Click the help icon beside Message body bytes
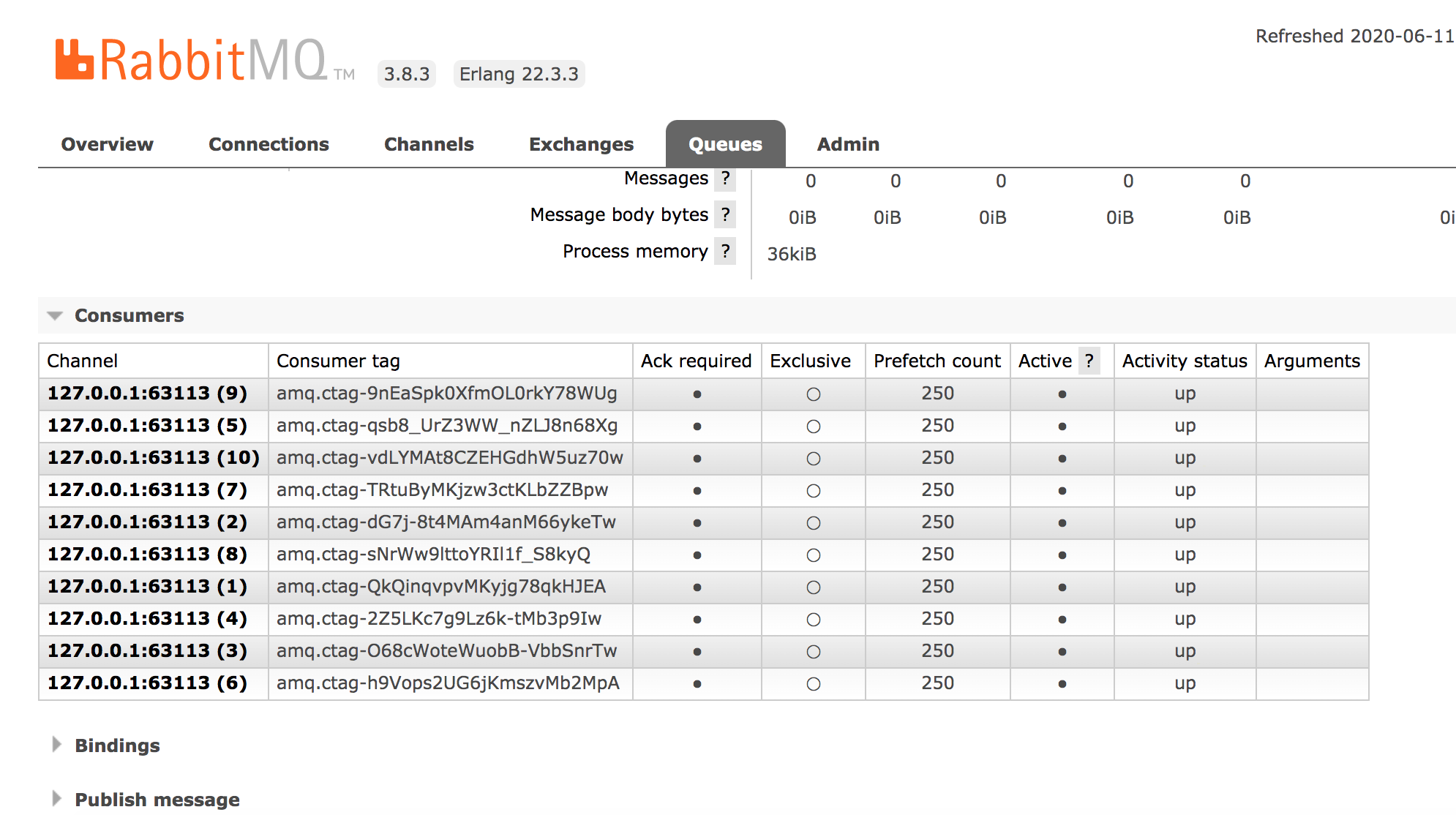Image resolution: width=1456 pixels, height=815 pixels. coord(725,215)
